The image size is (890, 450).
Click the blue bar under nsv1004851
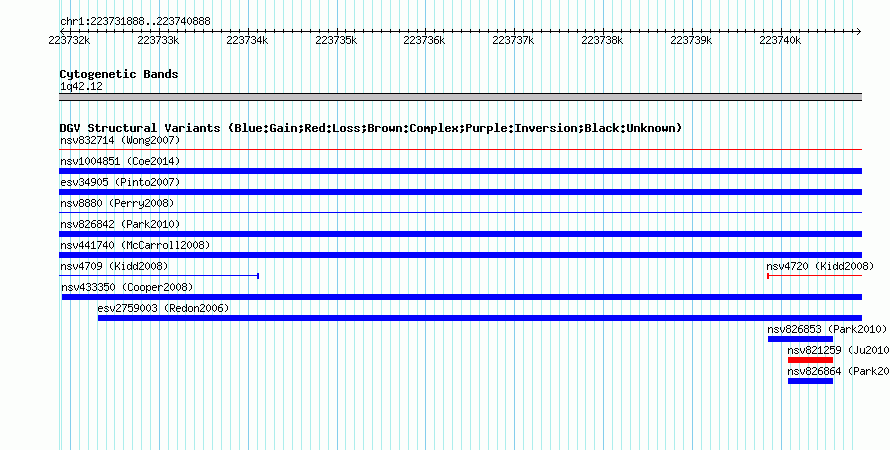click(460, 171)
